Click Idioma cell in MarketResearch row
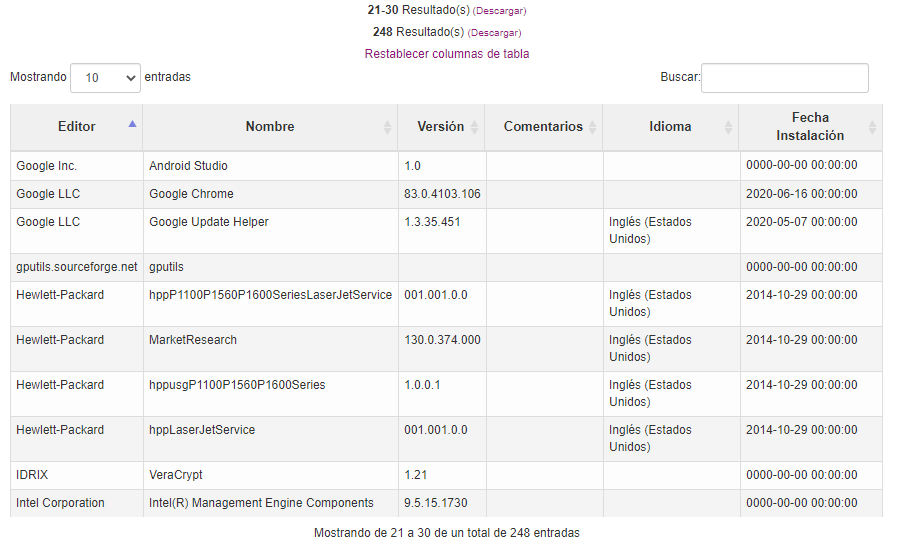Screen dimensions: 897x541 671,349
